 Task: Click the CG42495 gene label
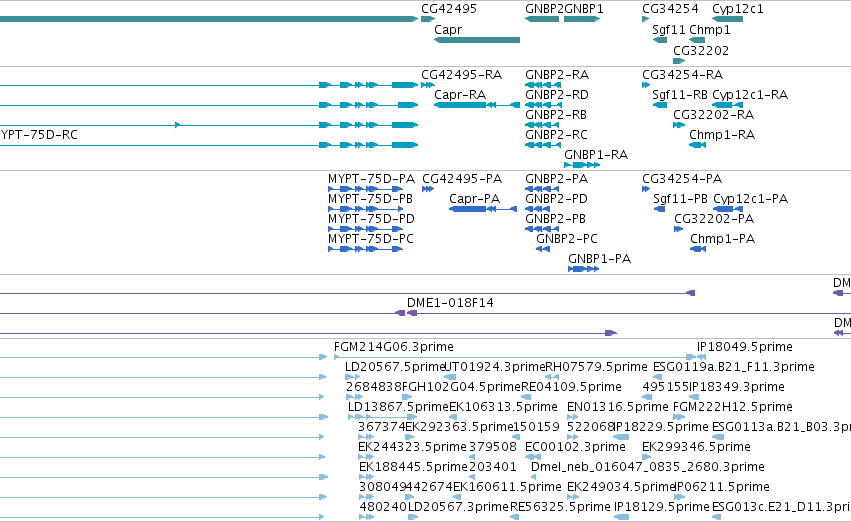coord(449,9)
